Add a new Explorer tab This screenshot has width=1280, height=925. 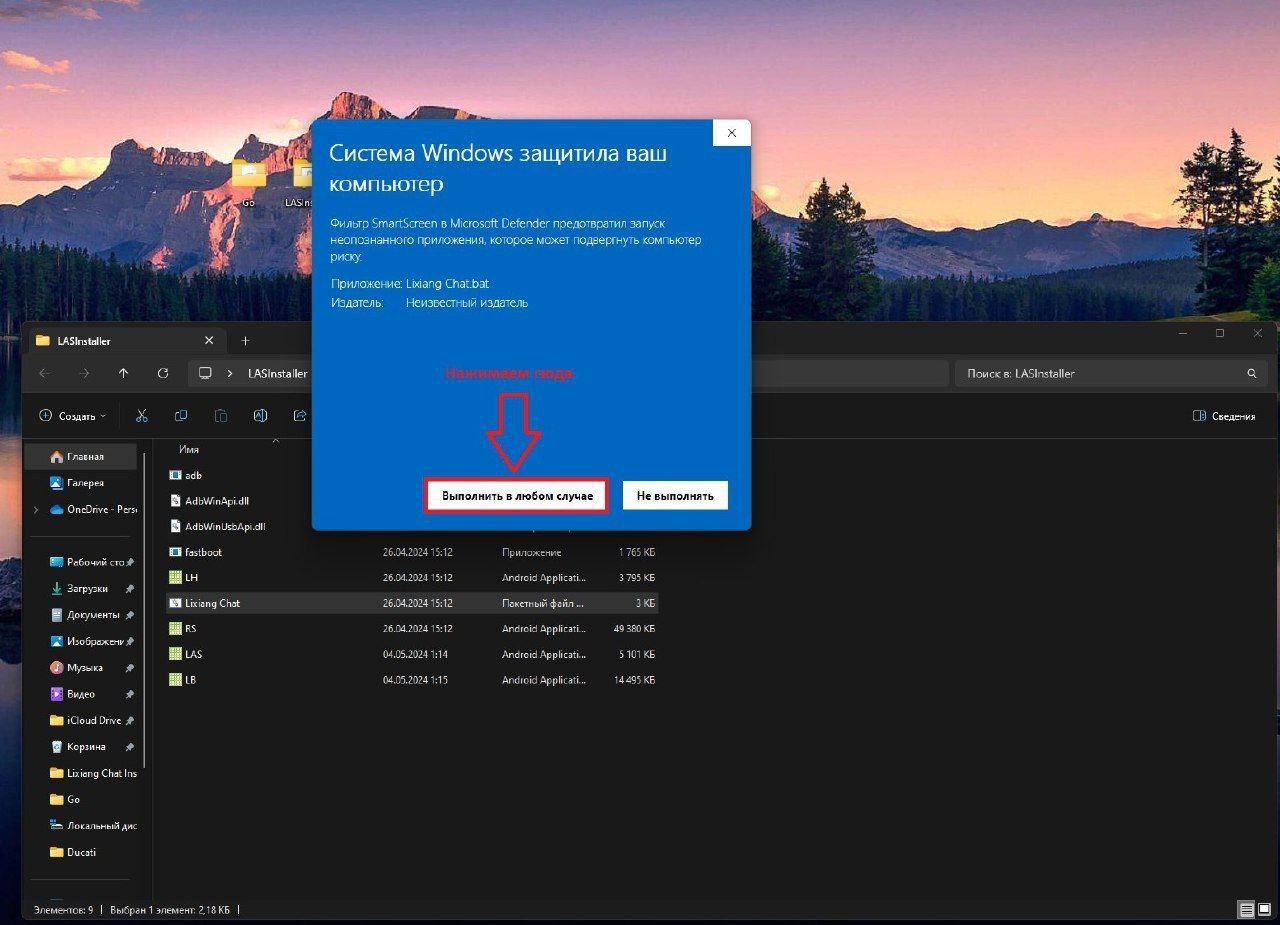pyautogui.click(x=245, y=341)
